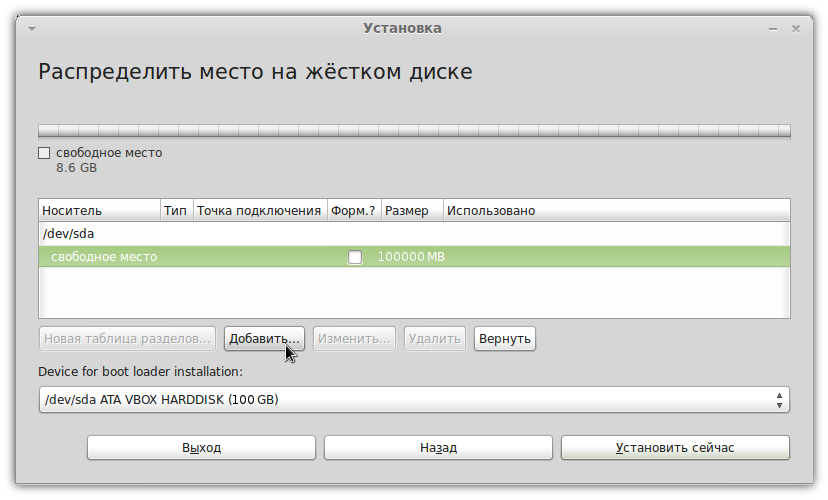Viewport: 828px width, 500px height.
Task: Select the свободное место partition row
Action: [x=414, y=257]
